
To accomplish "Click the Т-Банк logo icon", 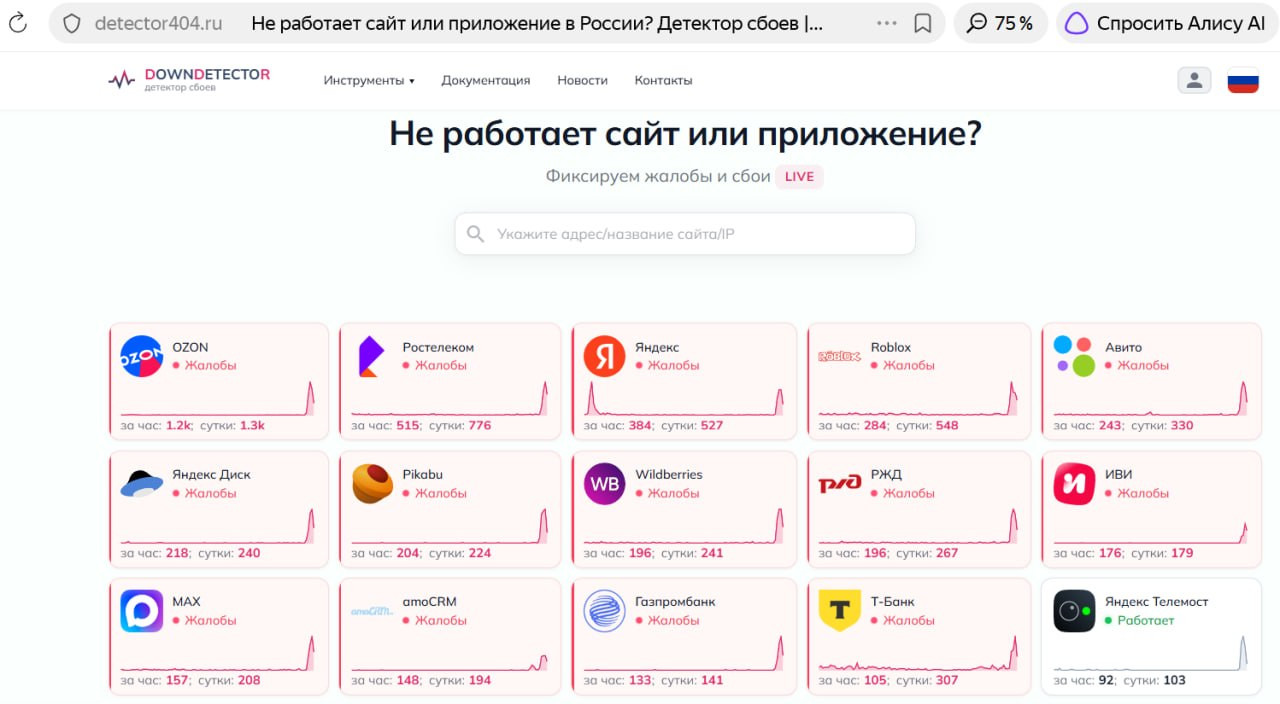I will 840,611.
